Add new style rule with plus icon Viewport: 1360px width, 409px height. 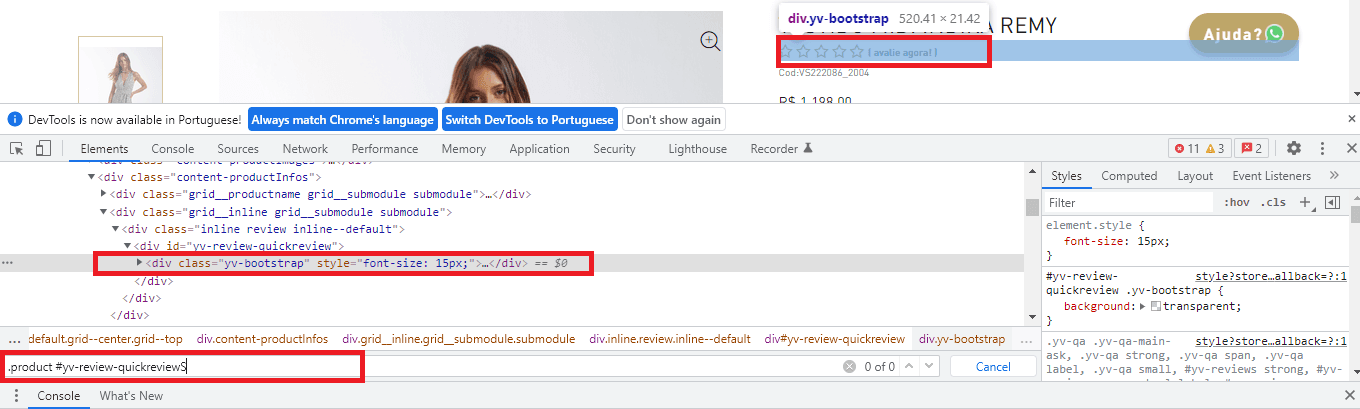click(1305, 202)
